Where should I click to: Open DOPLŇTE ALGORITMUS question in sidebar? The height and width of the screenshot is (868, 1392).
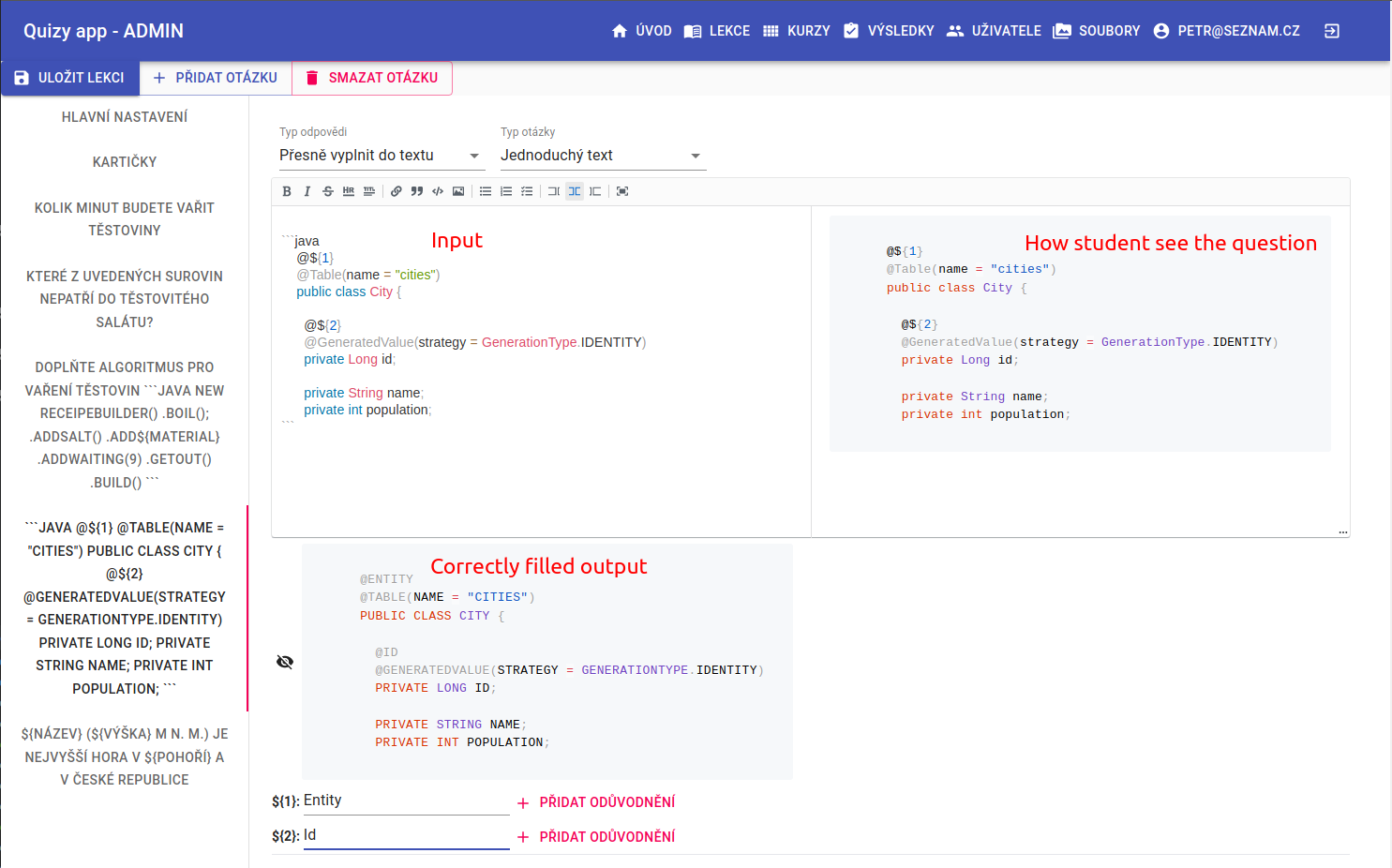point(125,425)
